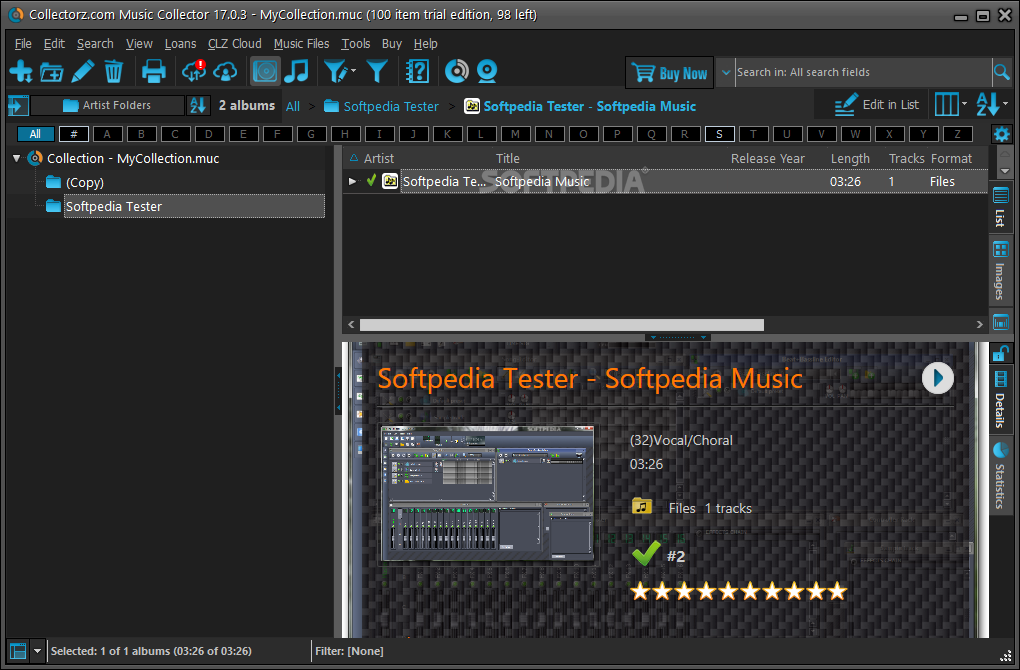Open the layout dropdown arrow in status bar
Viewport: 1020px width, 670px height.
pos(37,650)
